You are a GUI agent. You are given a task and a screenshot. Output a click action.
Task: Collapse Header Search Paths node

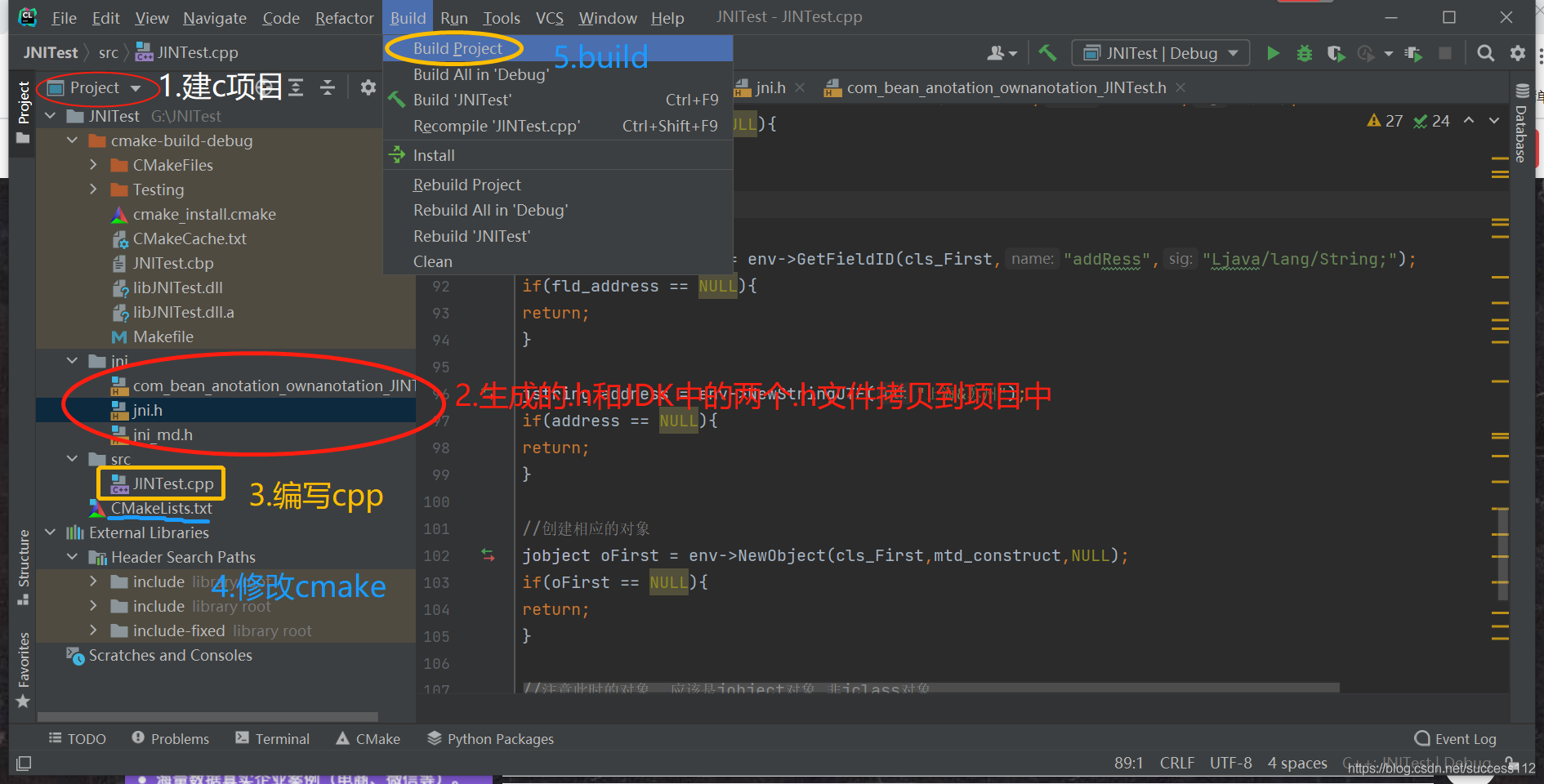(x=72, y=557)
